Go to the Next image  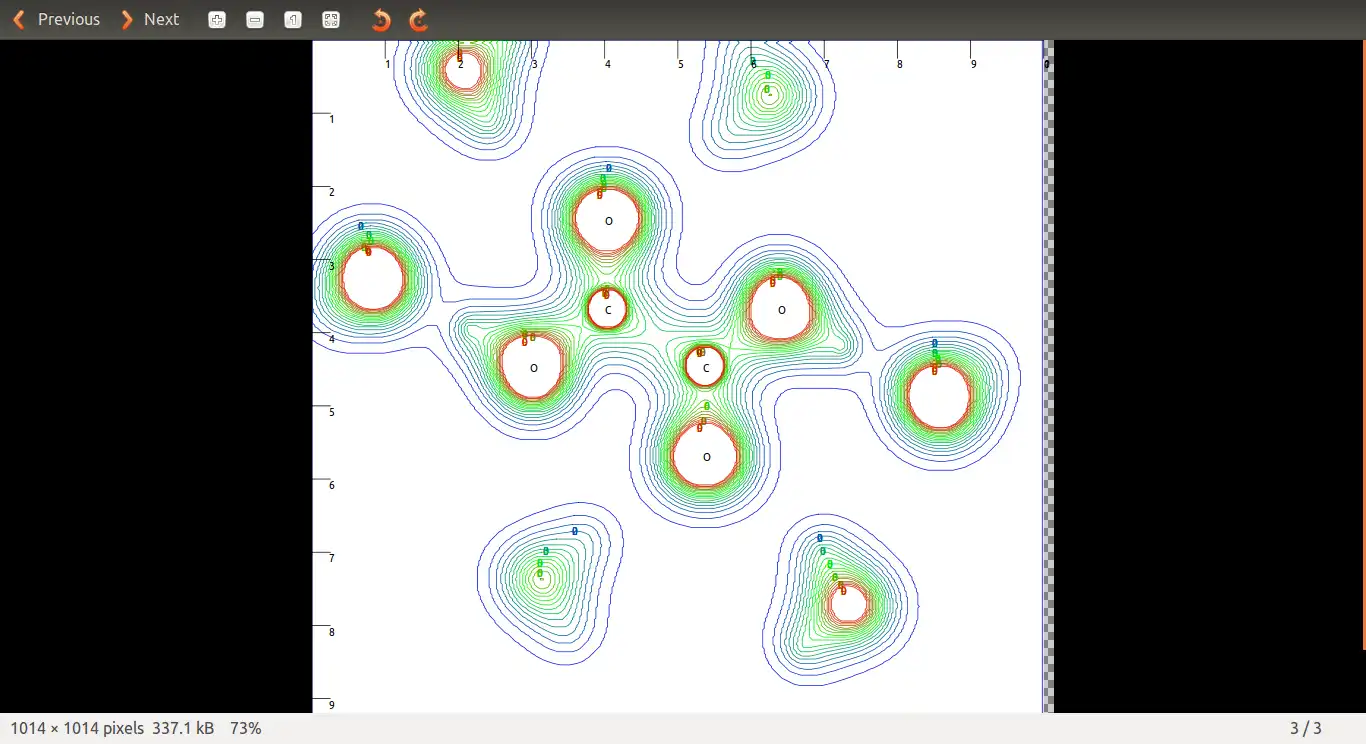[150, 19]
